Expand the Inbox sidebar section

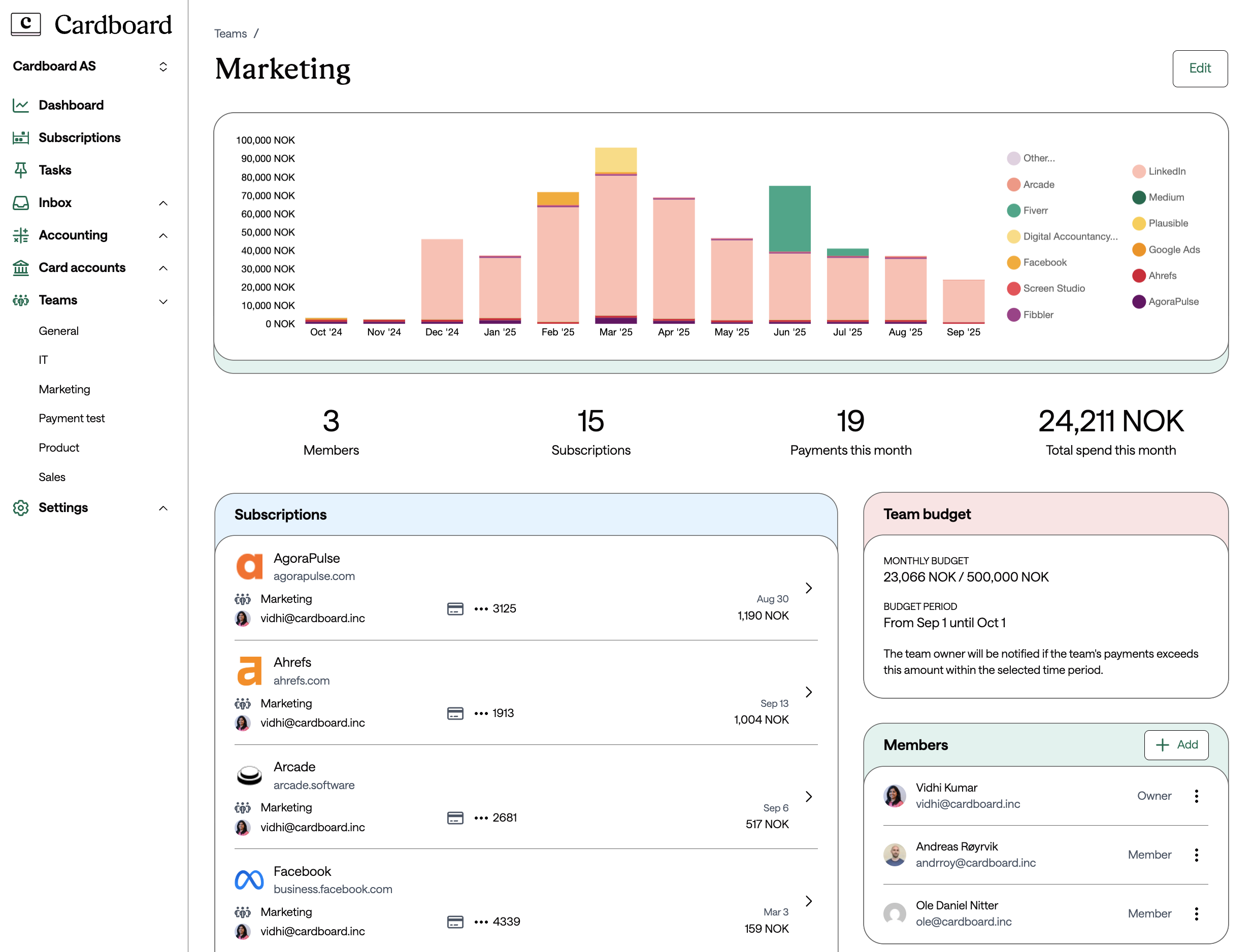tap(163, 203)
